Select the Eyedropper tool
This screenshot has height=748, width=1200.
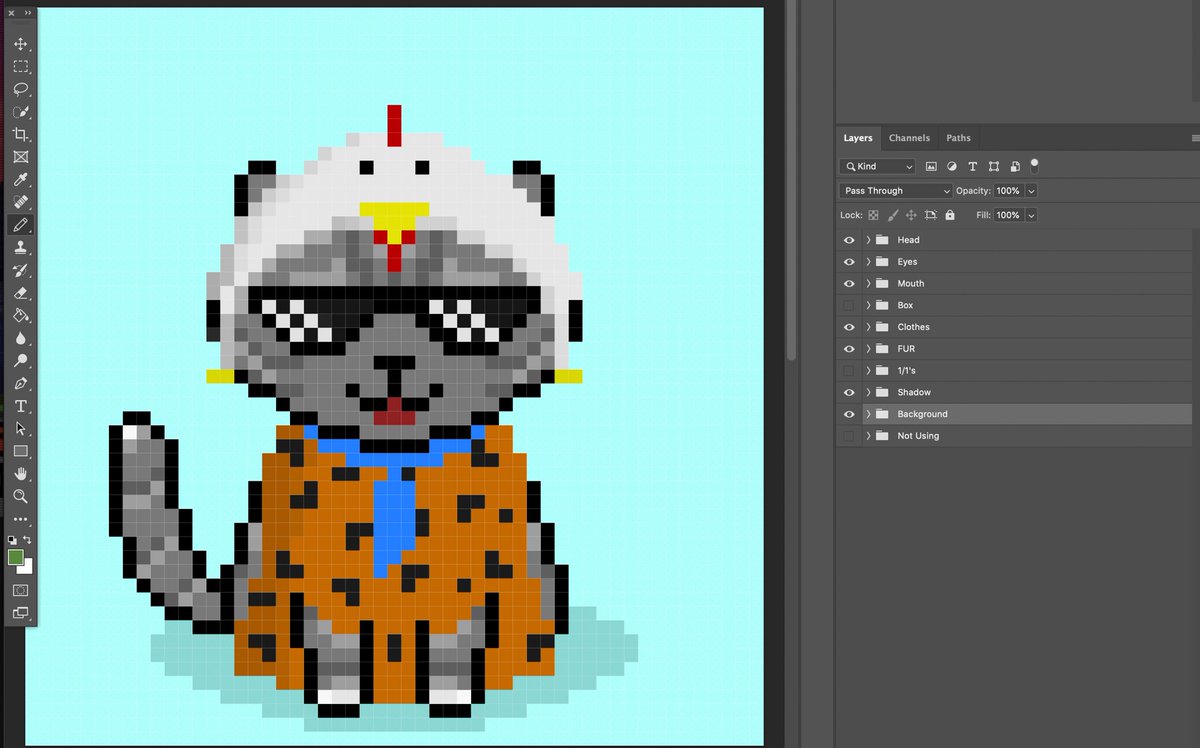pos(20,180)
